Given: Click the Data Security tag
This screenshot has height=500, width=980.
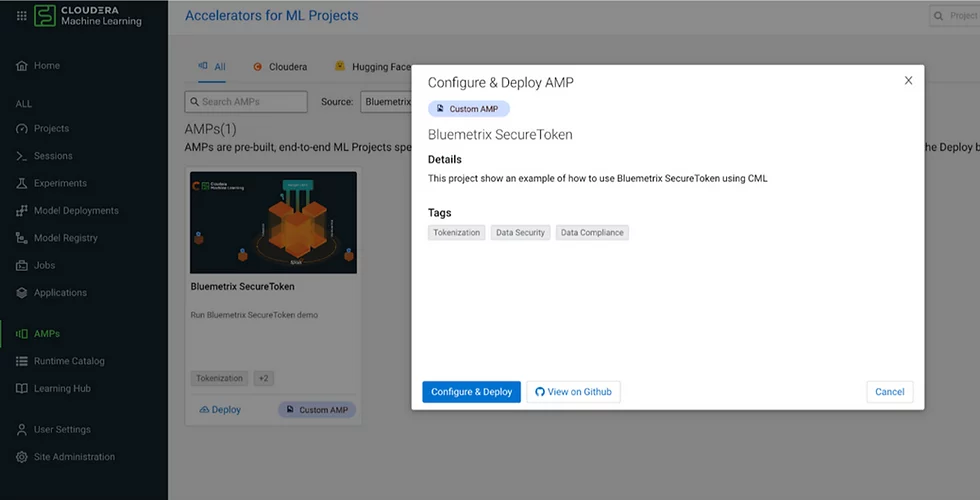Looking at the screenshot, I should coord(521,232).
